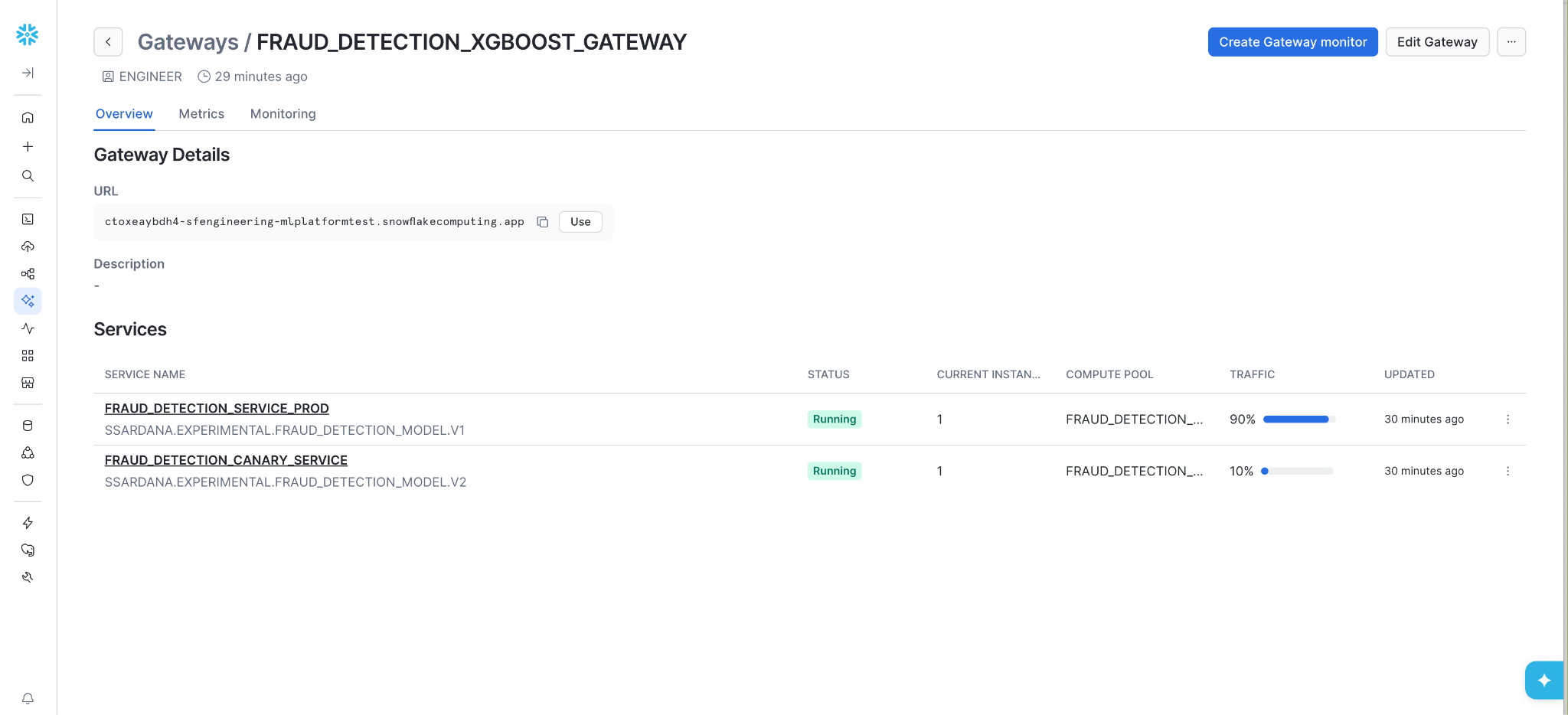Switch to the Monitoring tab
Image resolution: width=1568 pixels, height=715 pixels.
click(283, 113)
